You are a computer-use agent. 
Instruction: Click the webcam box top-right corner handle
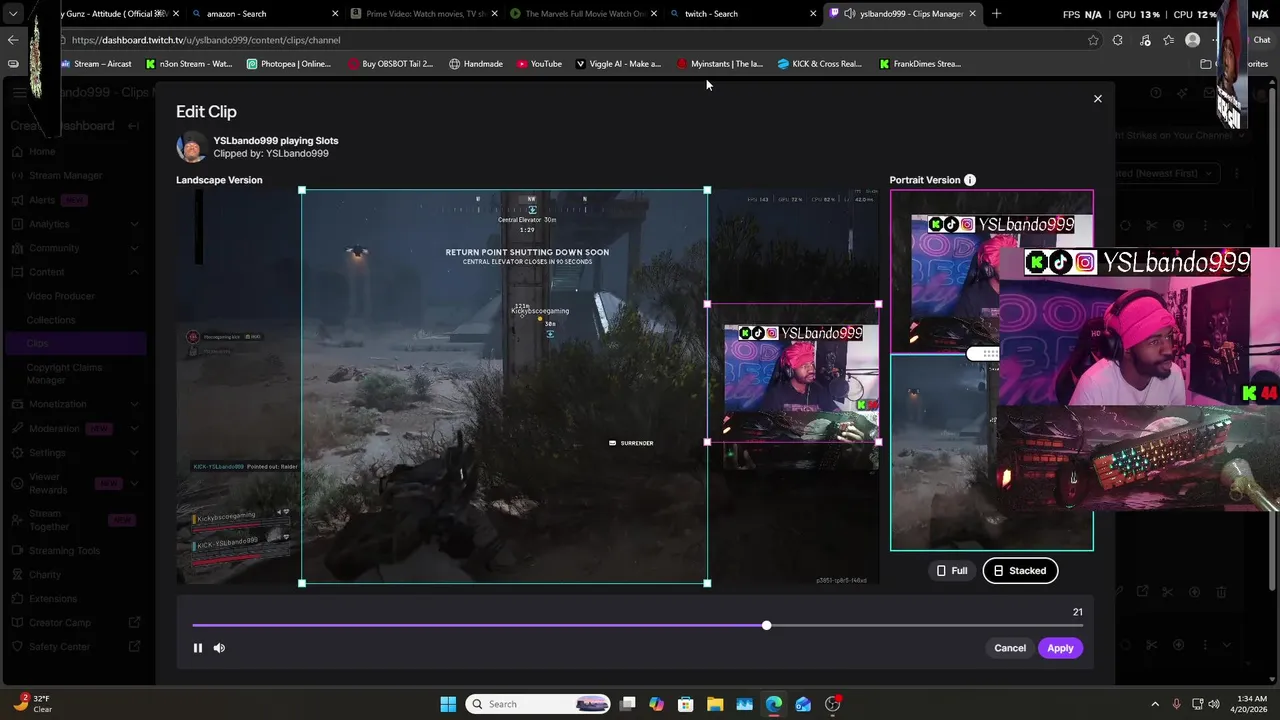[878, 304]
